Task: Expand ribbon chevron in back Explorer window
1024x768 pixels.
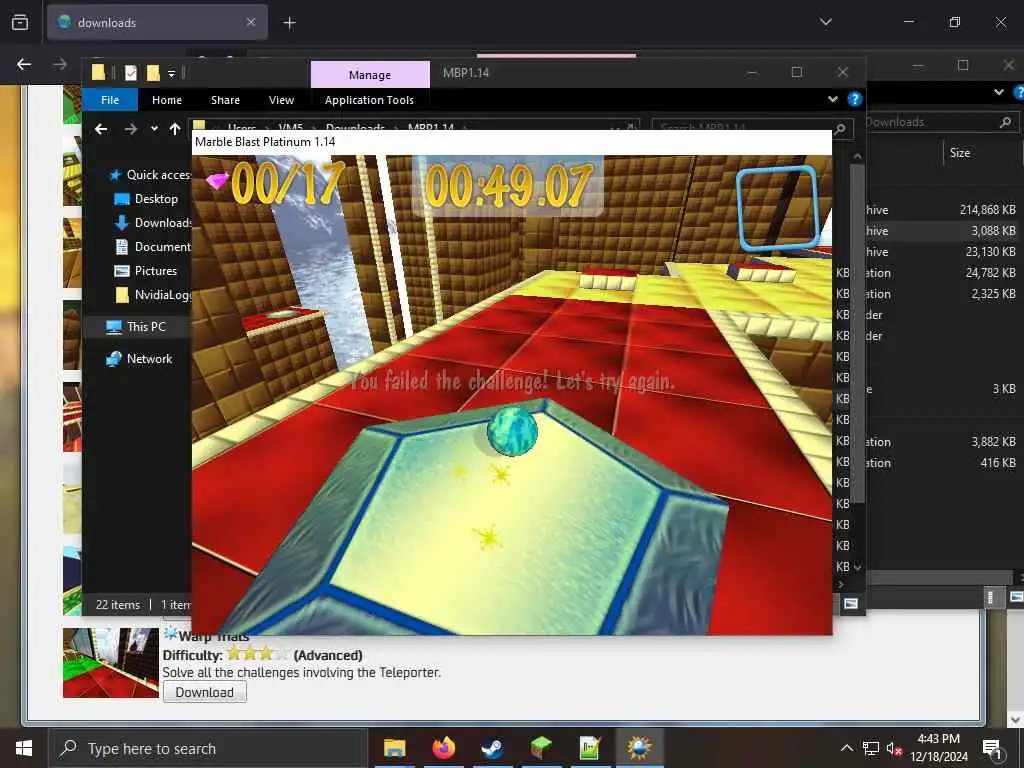Action: click(999, 92)
